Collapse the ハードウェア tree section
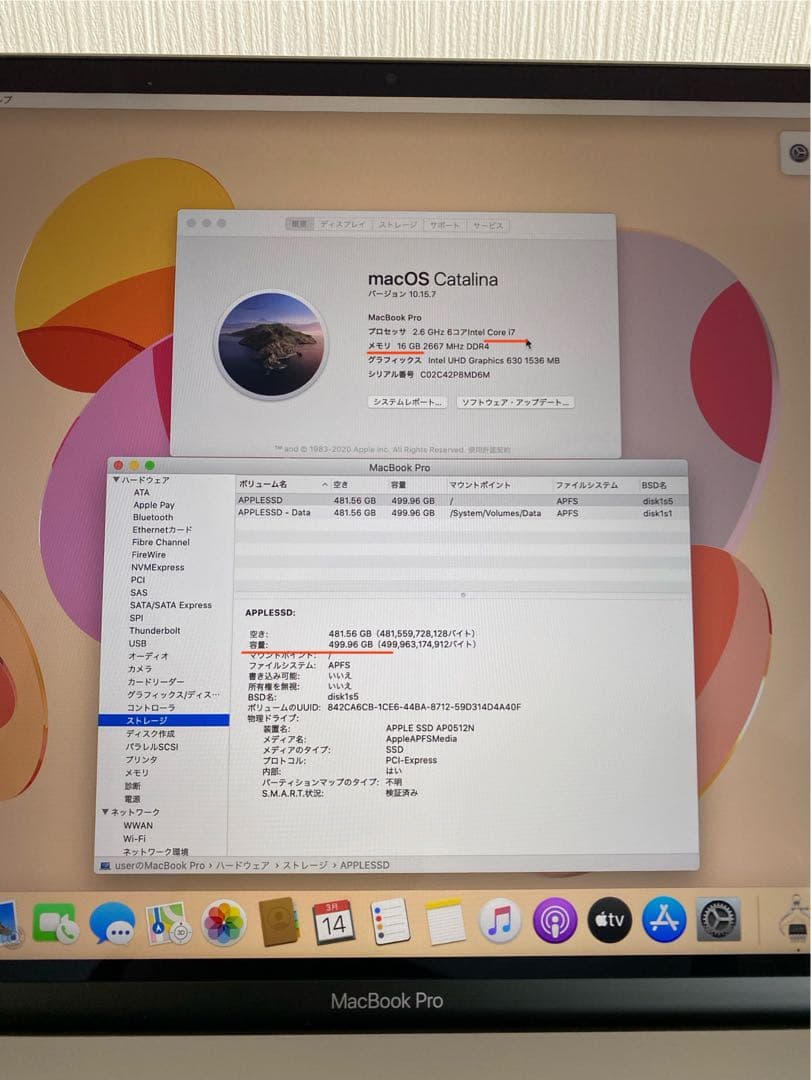811x1080 pixels. click(116, 479)
